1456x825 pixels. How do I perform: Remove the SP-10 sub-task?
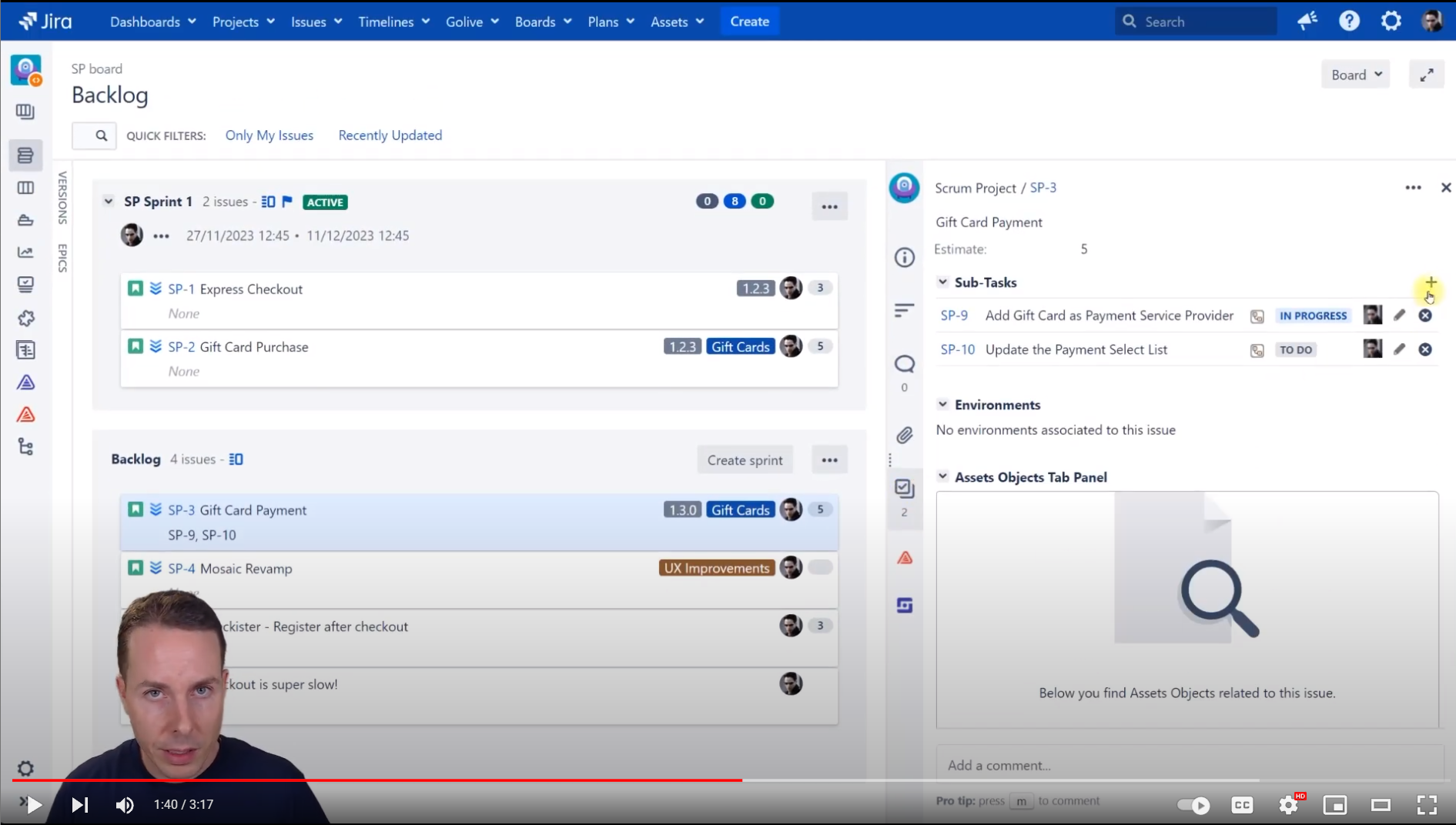(1425, 349)
